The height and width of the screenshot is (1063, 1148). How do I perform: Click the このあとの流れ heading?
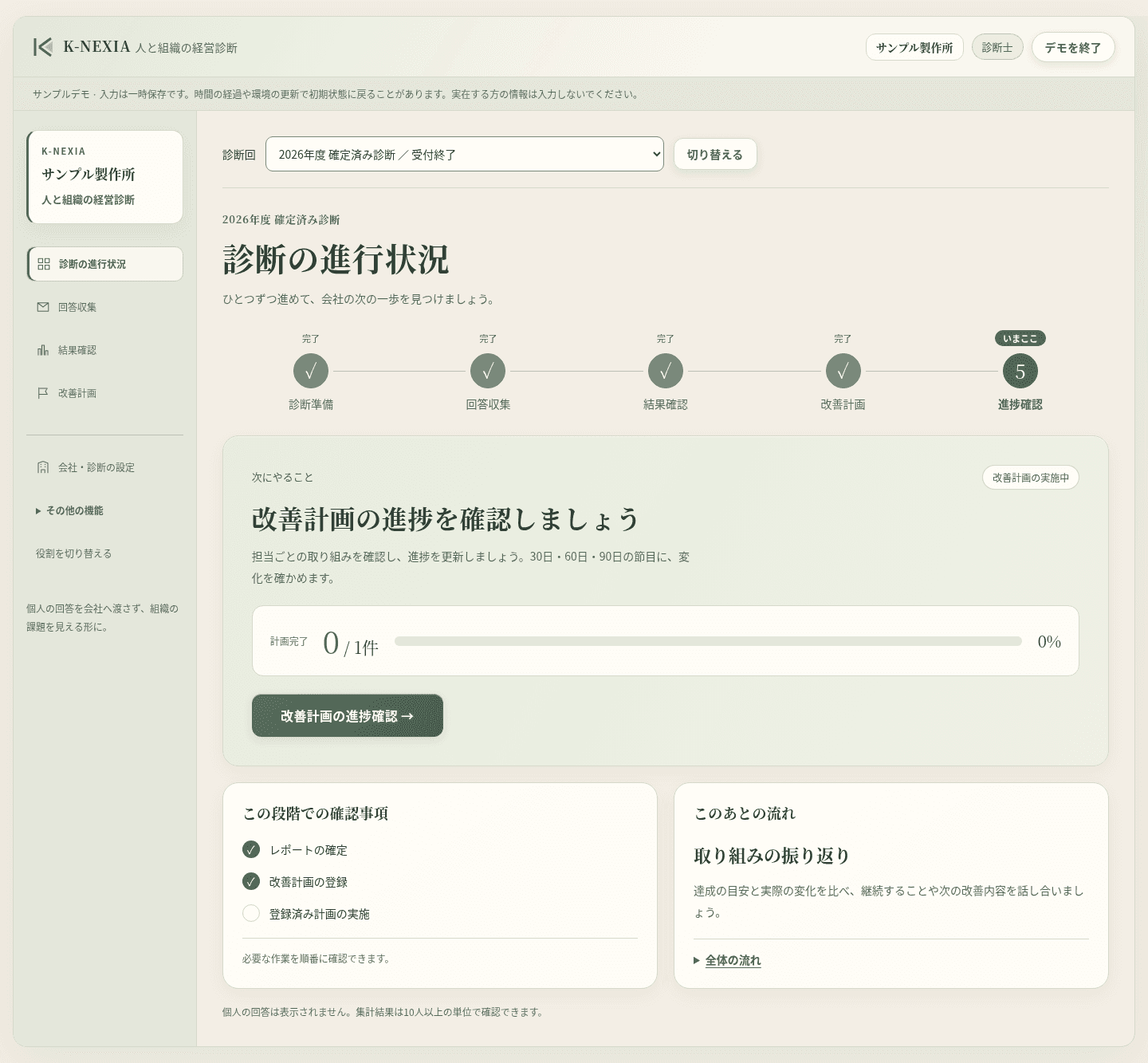click(745, 813)
